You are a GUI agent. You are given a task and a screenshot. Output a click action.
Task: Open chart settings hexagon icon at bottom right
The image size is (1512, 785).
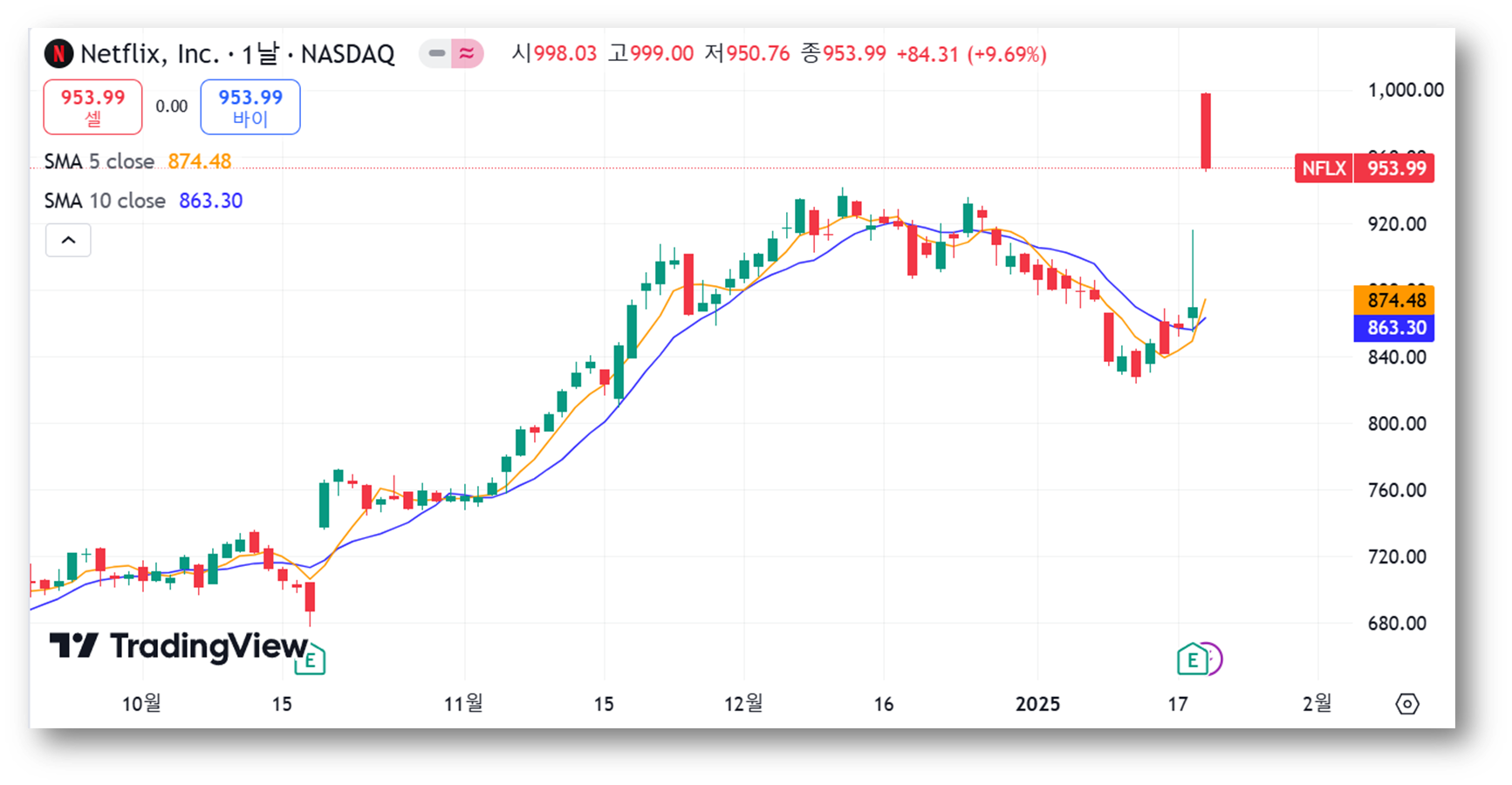tap(1407, 704)
